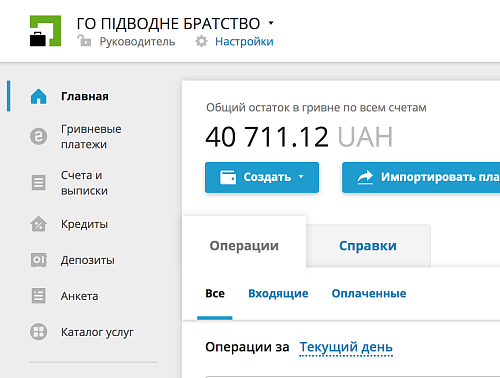The height and width of the screenshot is (378, 500).
Task: Click the Создать button
Action: (x=262, y=177)
